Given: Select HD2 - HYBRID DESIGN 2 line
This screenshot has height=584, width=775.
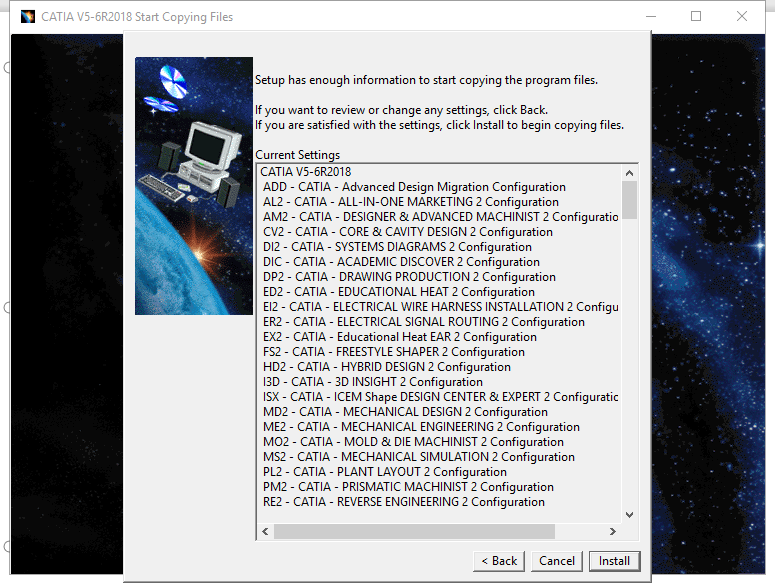Looking at the screenshot, I should (387, 367).
